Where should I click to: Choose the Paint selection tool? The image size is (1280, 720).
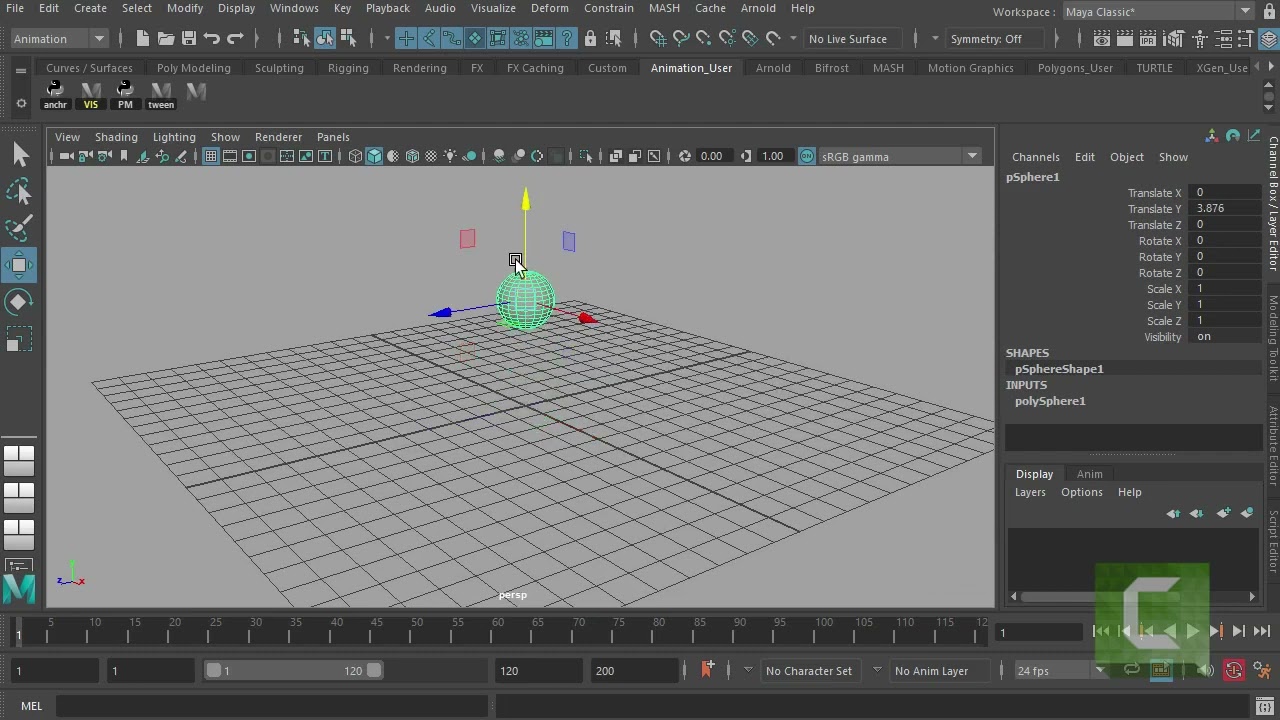(19, 228)
